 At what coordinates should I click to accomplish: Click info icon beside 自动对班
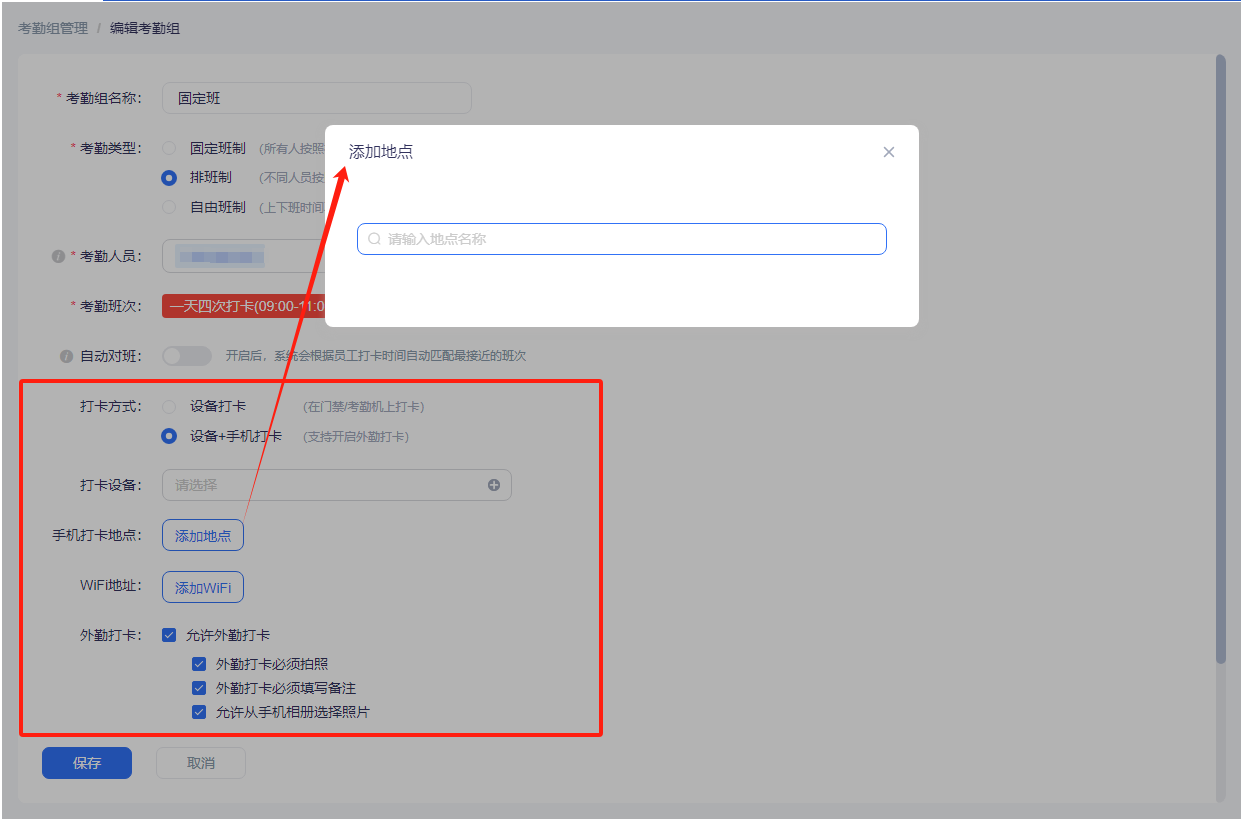66,356
